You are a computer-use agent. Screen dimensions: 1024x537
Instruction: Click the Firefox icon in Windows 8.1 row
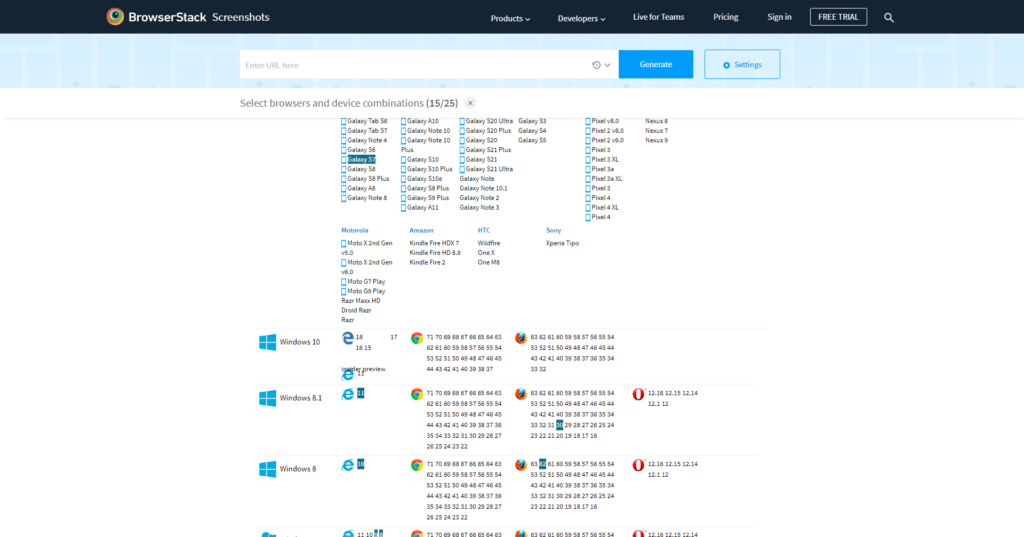[520, 394]
